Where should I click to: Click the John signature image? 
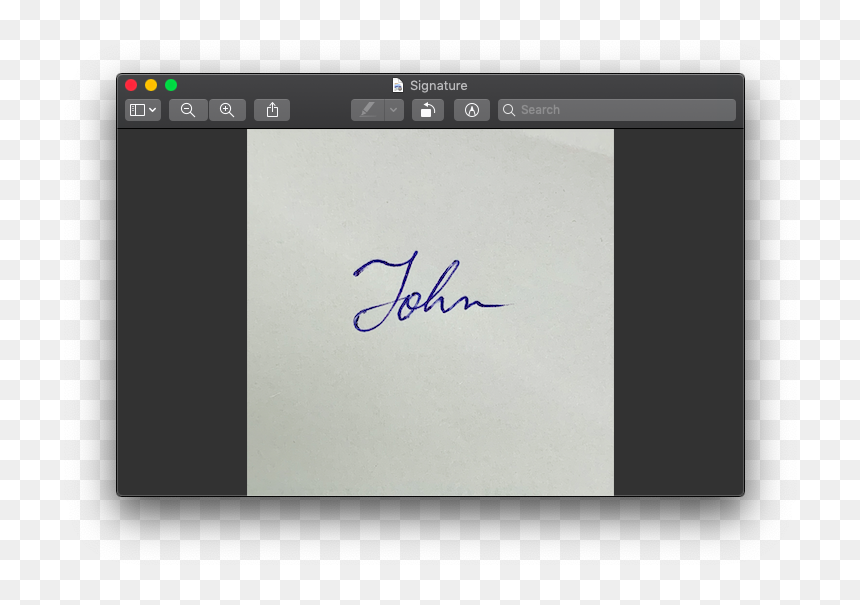point(431,313)
